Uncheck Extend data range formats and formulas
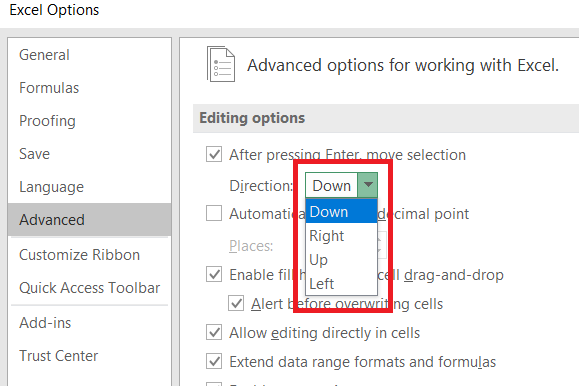The image size is (579, 386). (214, 361)
